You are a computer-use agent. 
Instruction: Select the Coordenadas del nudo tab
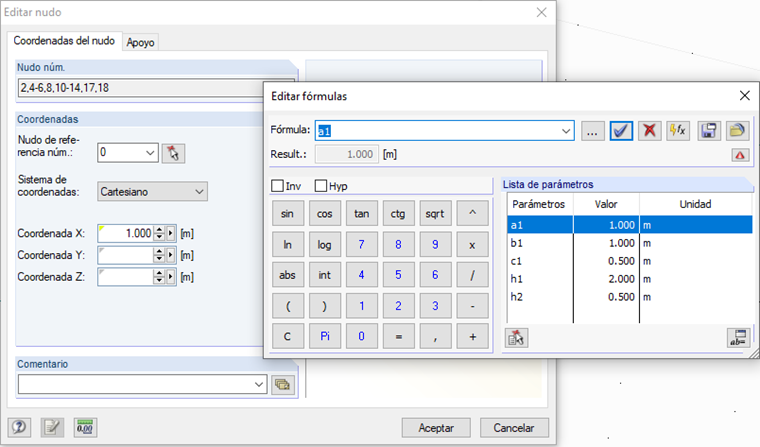pos(64,42)
